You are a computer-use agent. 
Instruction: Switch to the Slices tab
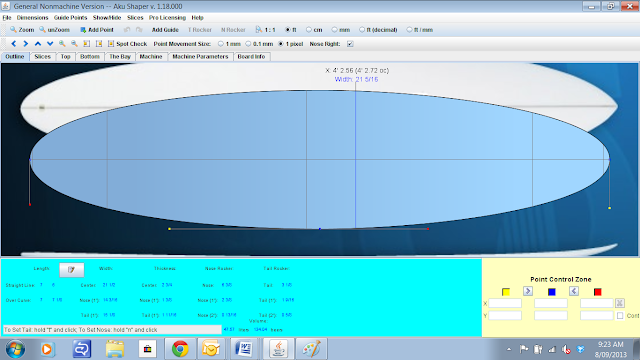[42, 57]
